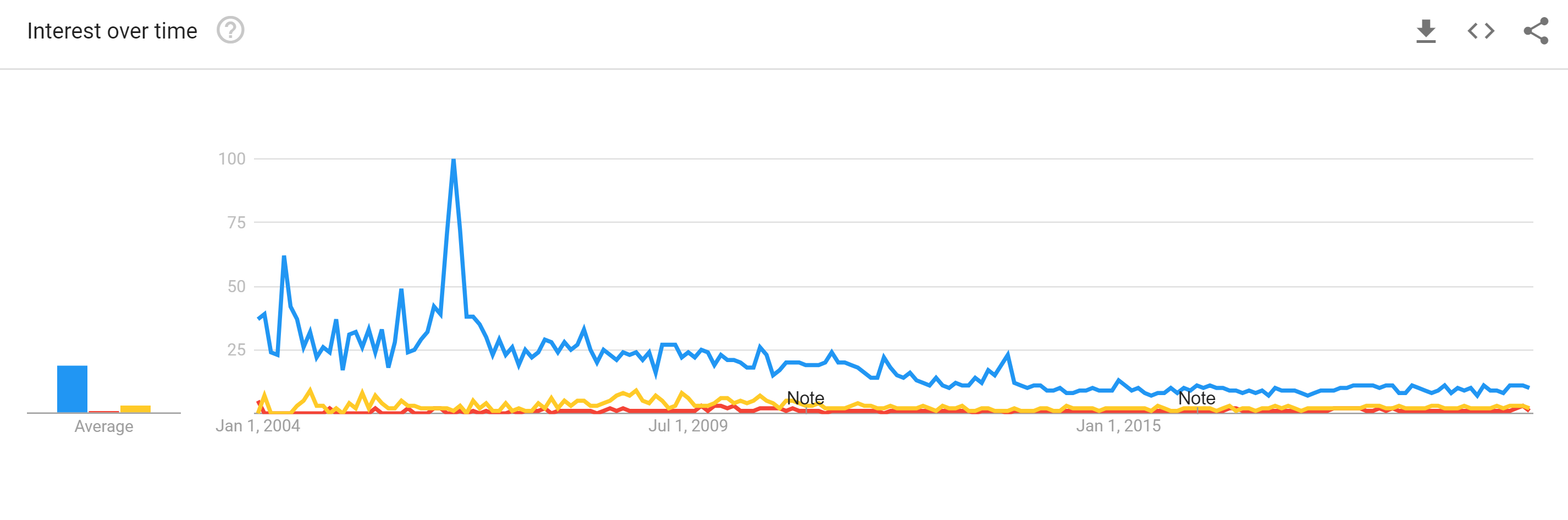
Task: Click the 100 y-axis label
Action: [x=232, y=159]
